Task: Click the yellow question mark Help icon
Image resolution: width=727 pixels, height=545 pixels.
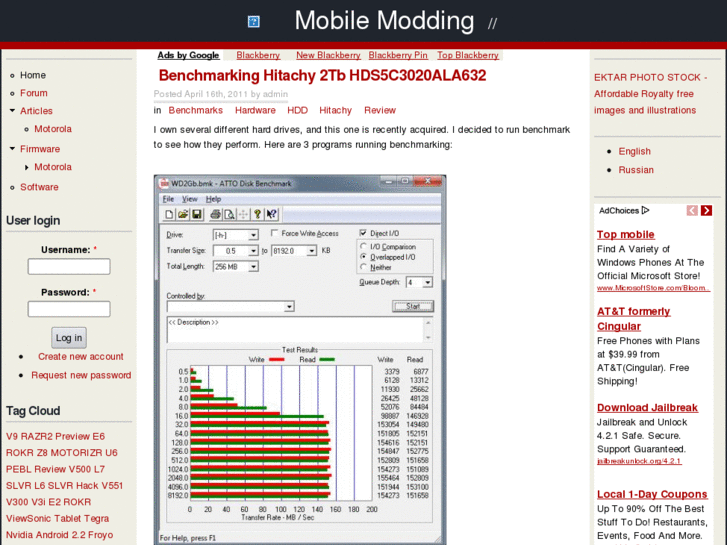Action: [257, 214]
